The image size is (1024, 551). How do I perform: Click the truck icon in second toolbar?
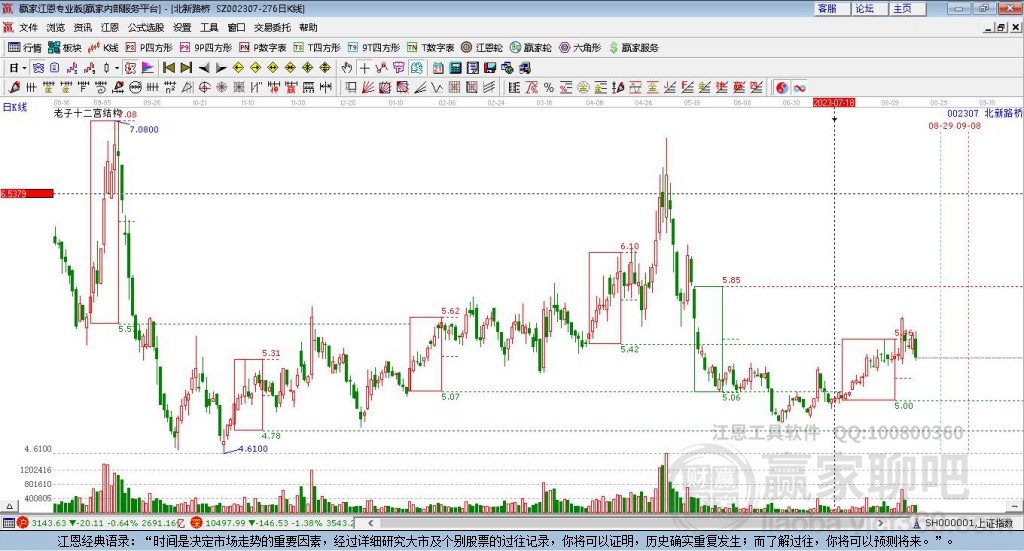coord(524,68)
